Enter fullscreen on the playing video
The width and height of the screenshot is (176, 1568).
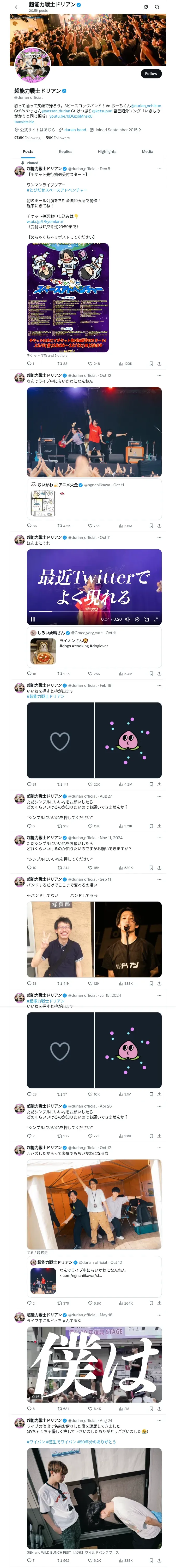[x=155, y=619]
